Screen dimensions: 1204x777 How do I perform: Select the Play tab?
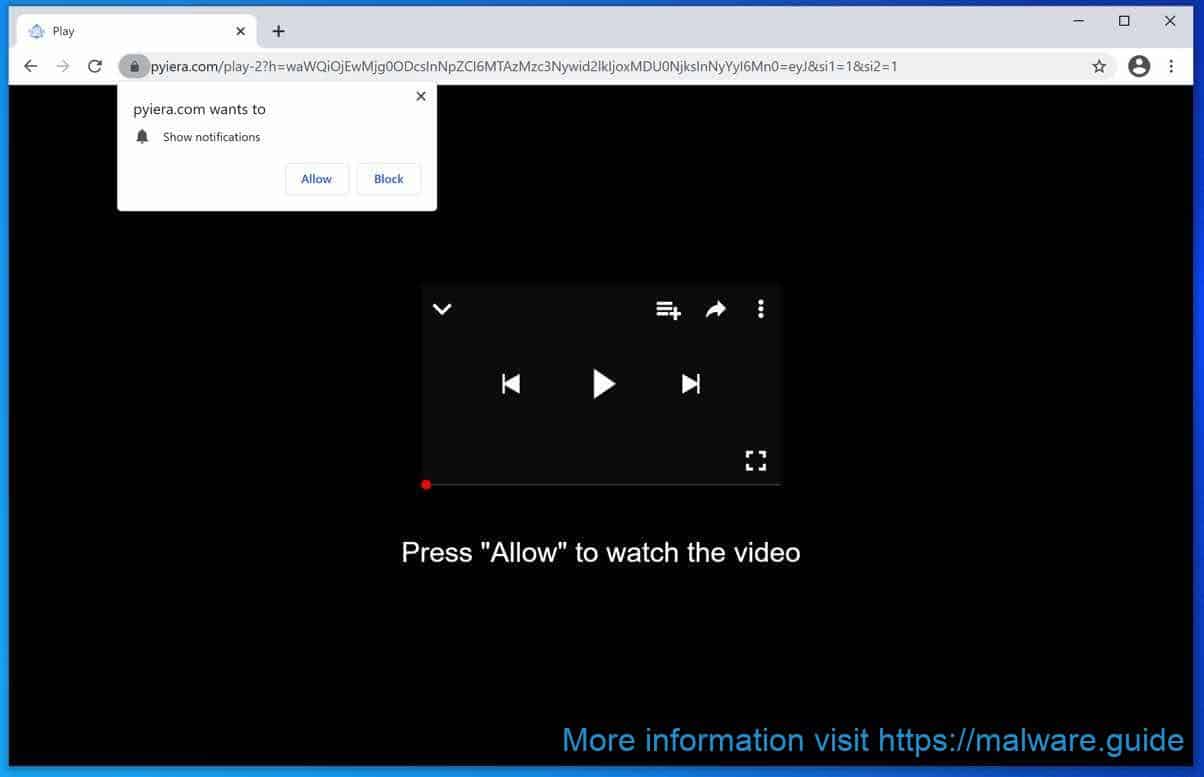(x=137, y=31)
